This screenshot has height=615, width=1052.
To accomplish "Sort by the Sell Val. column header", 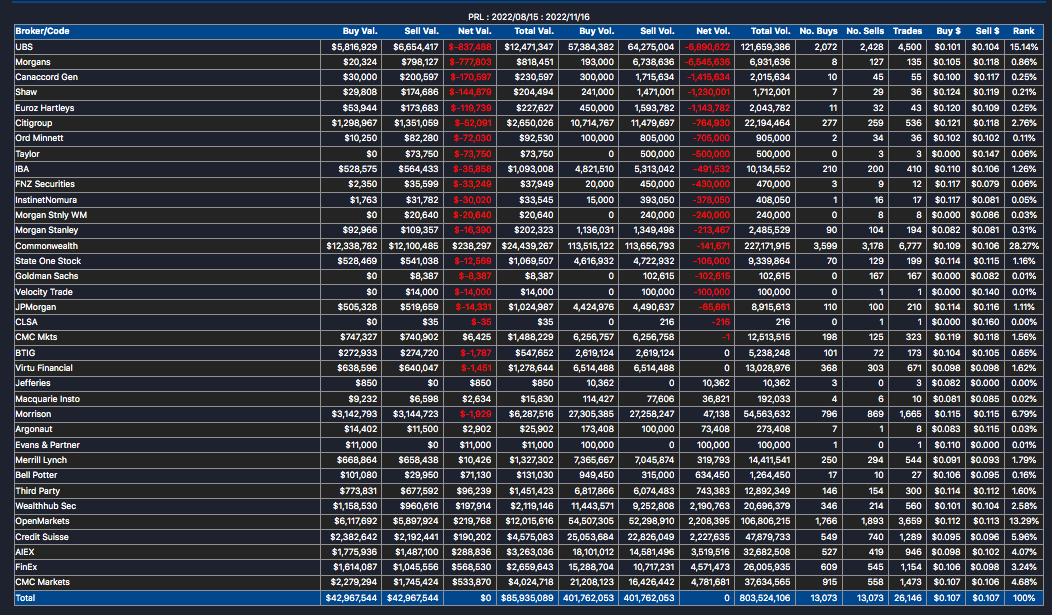I will point(421,31).
